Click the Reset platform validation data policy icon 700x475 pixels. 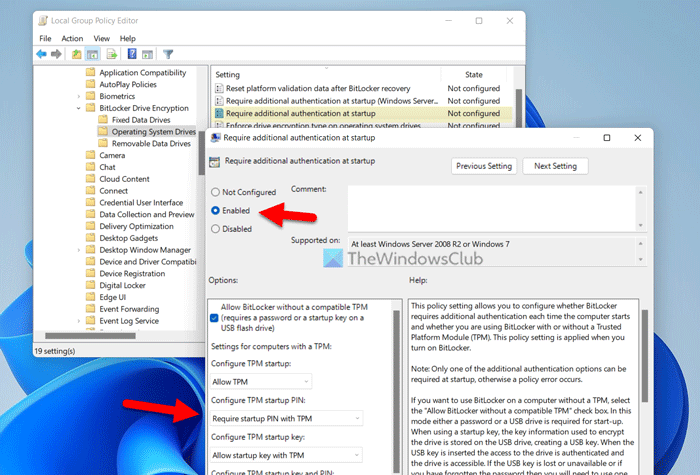[219, 88]
